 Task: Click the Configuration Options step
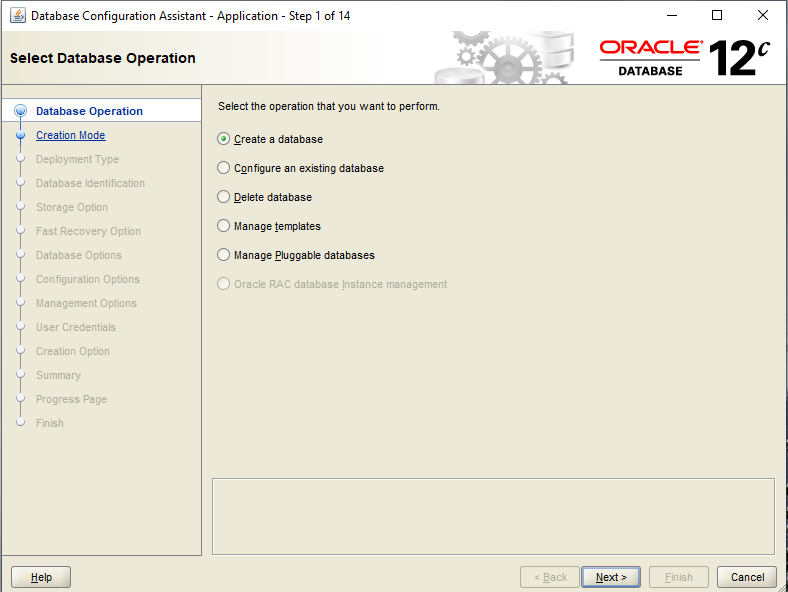[88, 279]
